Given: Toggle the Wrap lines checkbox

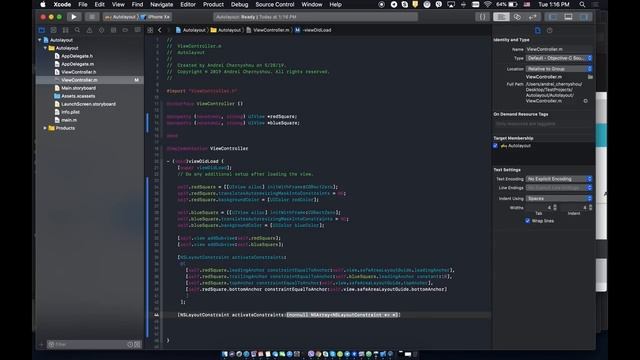Looking at the screenshot, I should 527,221.
